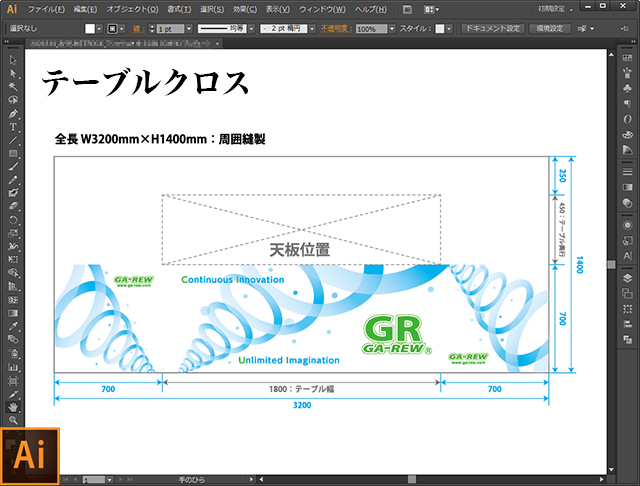The height and width of the screenshot is (486, 640).
Task: Open the Graphic Styles panel icon
Action: [627, 241]
